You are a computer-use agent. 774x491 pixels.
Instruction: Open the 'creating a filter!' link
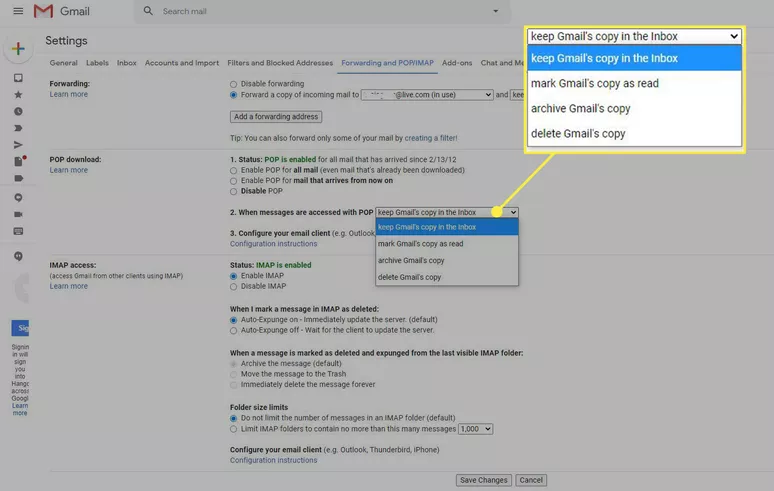(431, 138)
